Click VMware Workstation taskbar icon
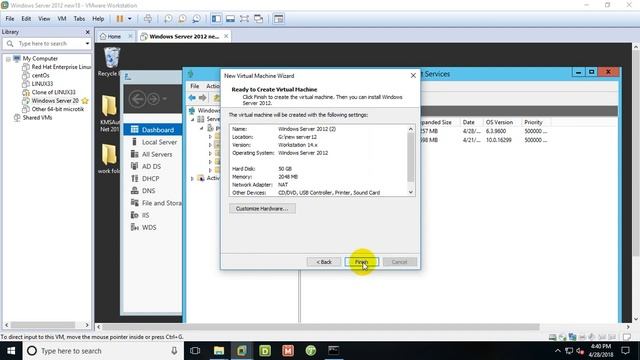The image size is (640, 360). point(242,351)
